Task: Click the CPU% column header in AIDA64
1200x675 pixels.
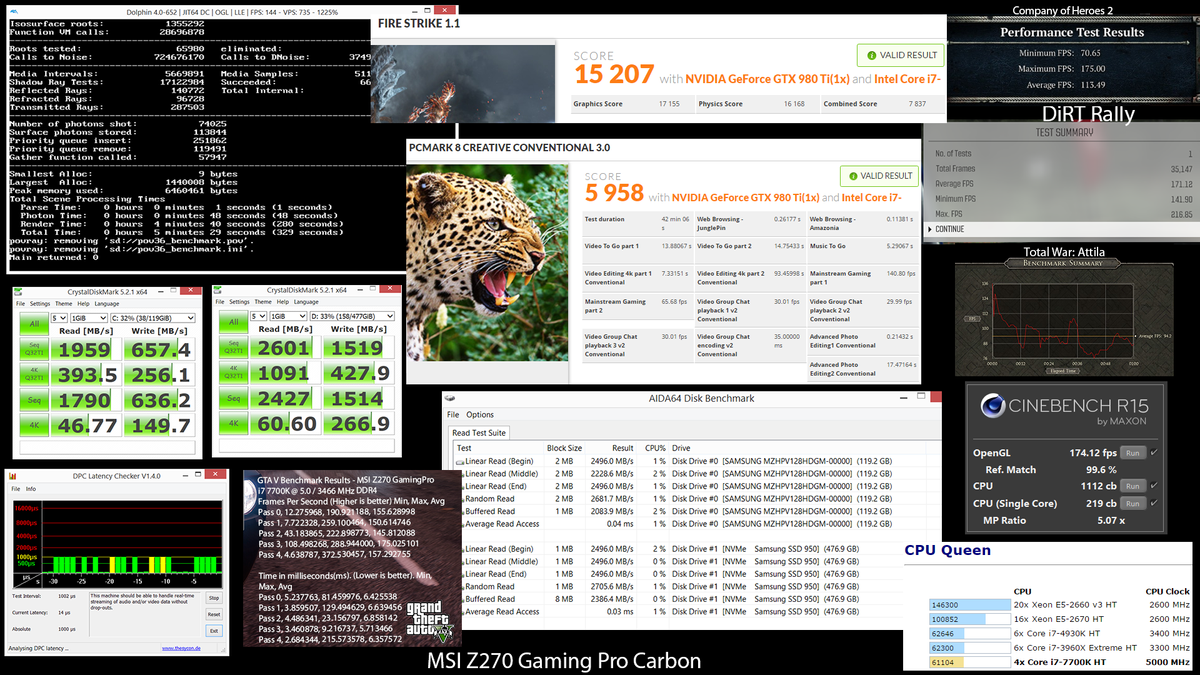Action: 655,448
